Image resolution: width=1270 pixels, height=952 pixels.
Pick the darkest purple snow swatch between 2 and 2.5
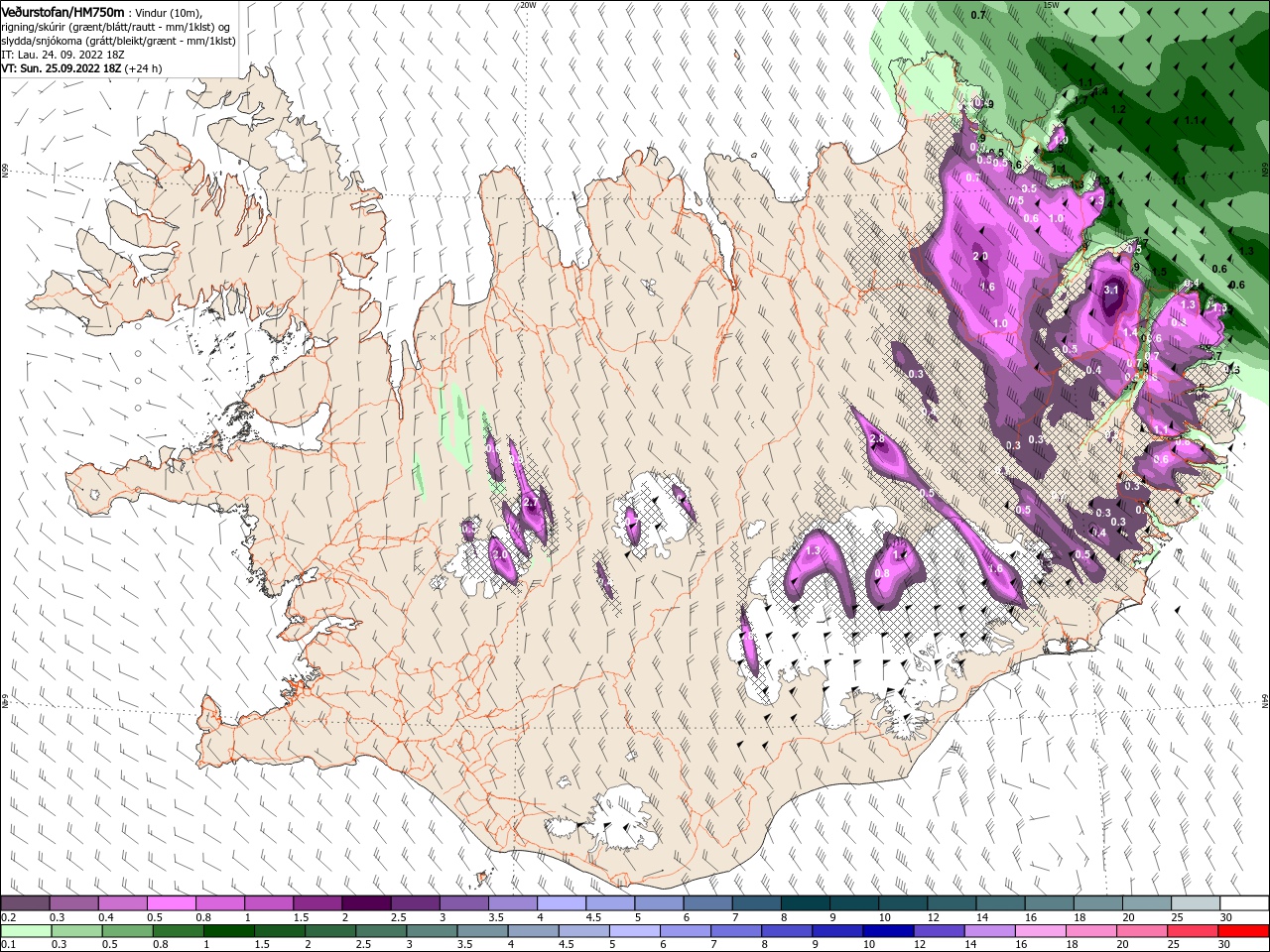click(366, 902)
